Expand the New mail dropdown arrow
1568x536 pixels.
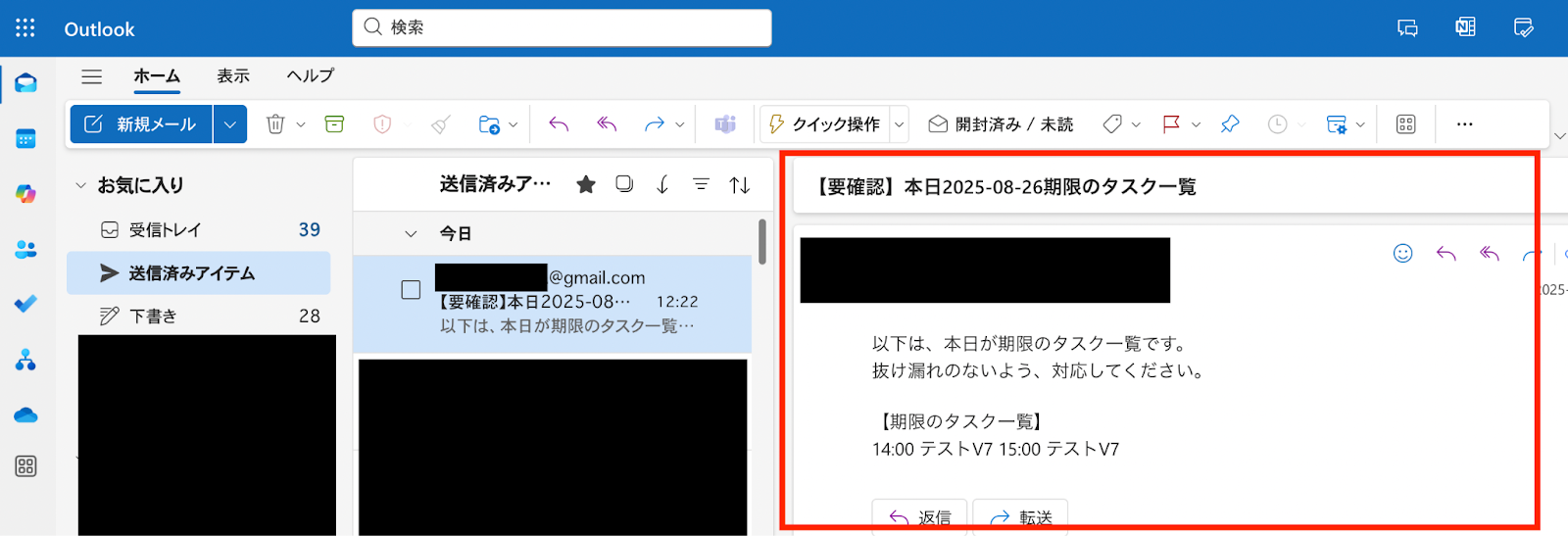point(229,124)
